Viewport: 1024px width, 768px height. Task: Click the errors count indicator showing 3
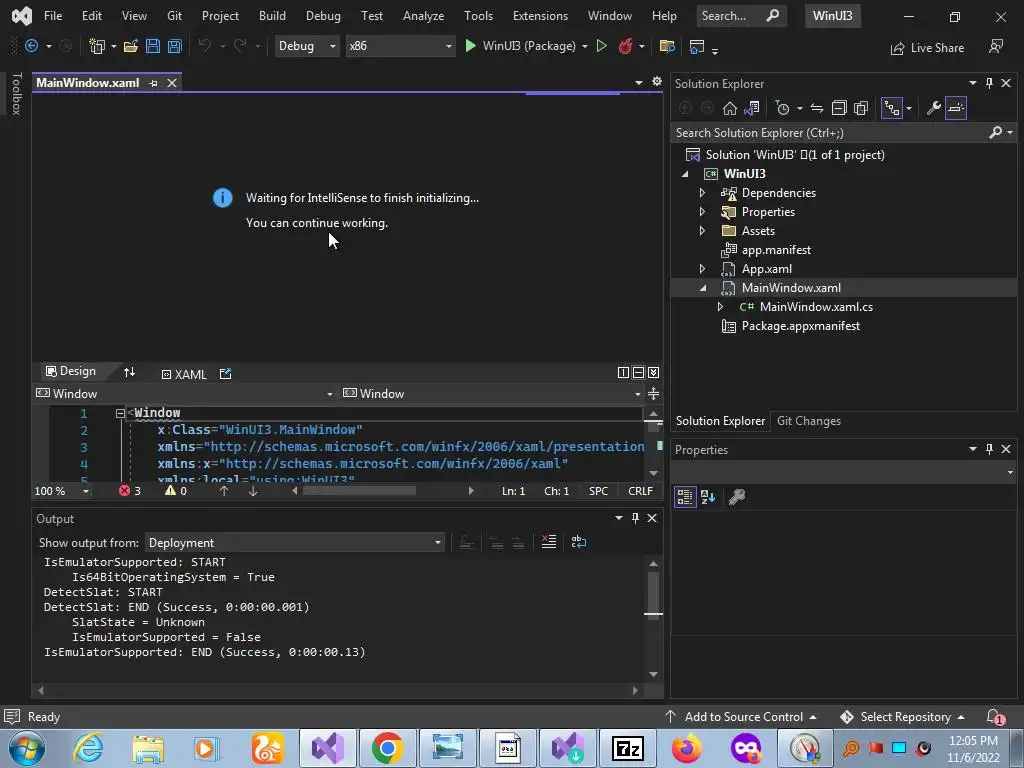tap(129, 491)
